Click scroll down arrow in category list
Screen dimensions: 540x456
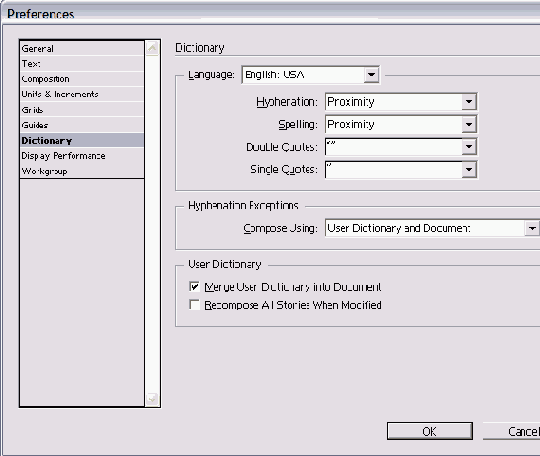pos(152,399)
